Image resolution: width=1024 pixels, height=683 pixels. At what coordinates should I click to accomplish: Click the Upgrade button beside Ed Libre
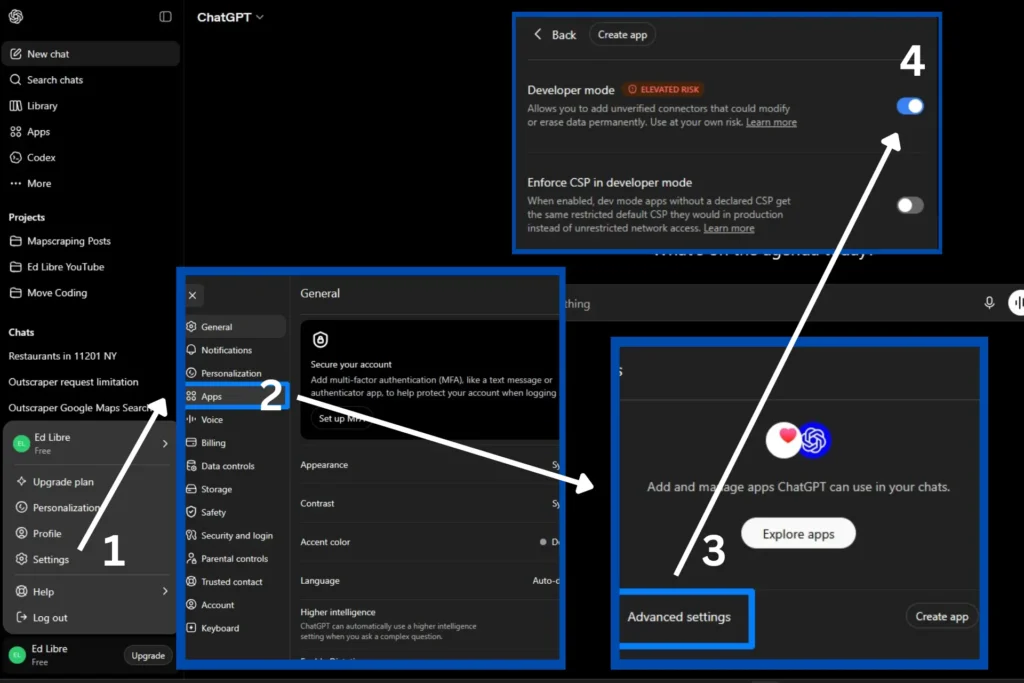(x=148, y=656)
